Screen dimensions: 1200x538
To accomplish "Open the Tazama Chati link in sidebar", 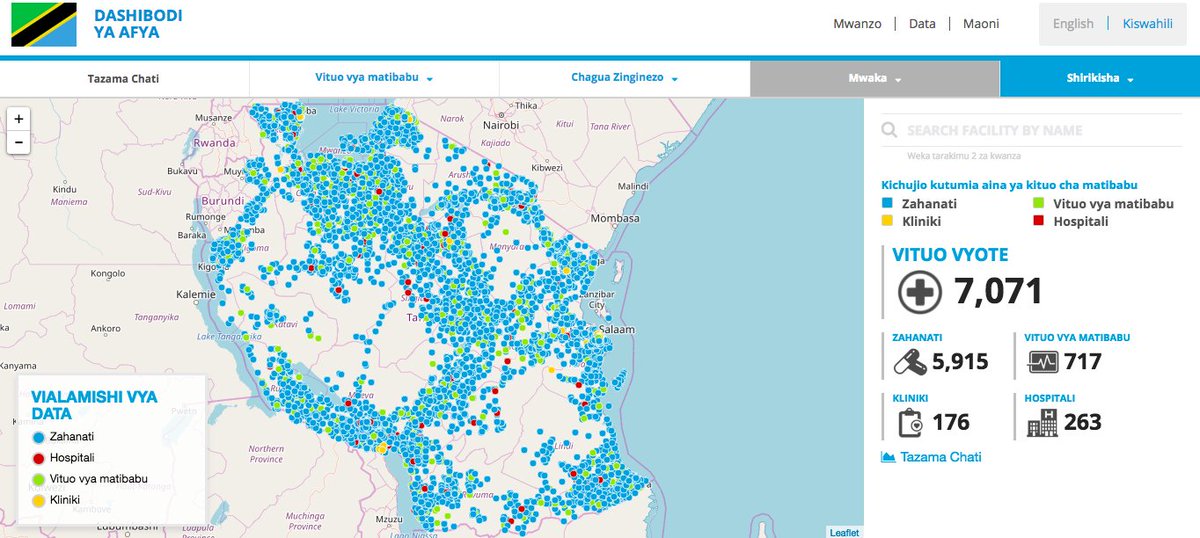I will [941, 457].
